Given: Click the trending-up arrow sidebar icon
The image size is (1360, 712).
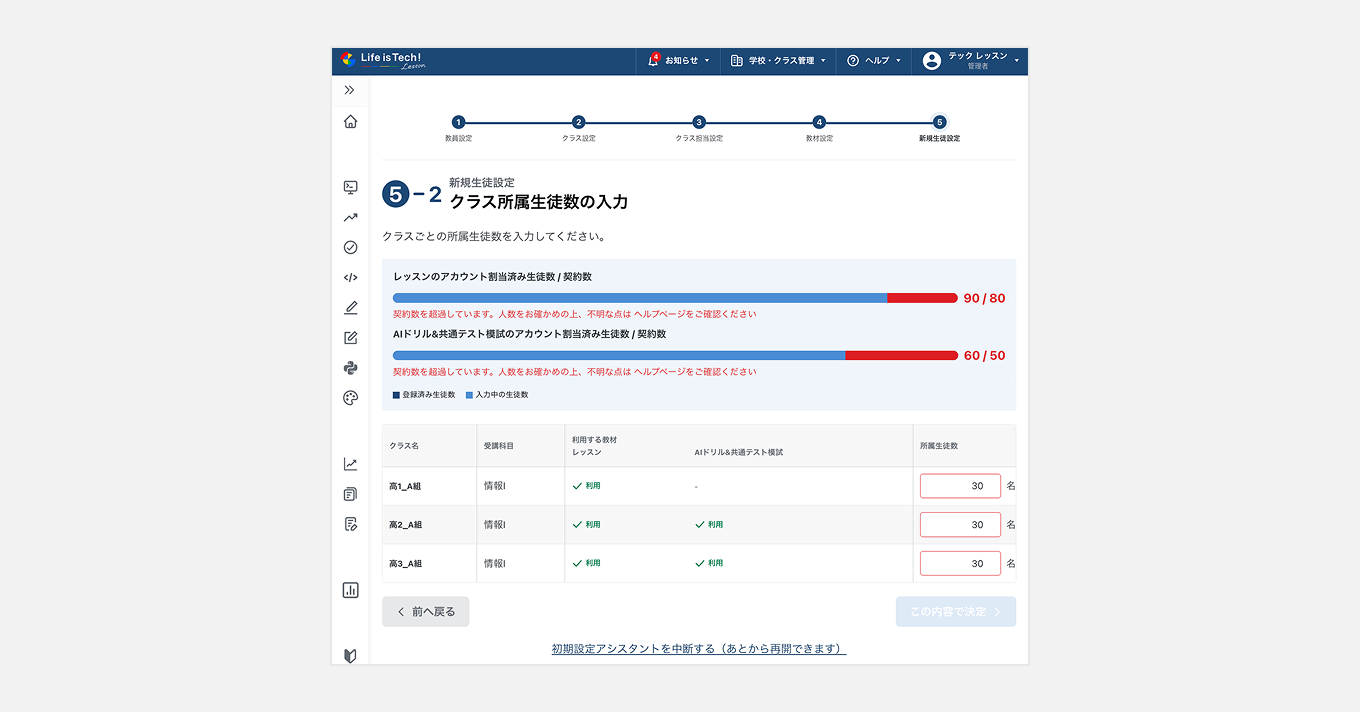Looking at the screenshot, I should tap(350, 217).
